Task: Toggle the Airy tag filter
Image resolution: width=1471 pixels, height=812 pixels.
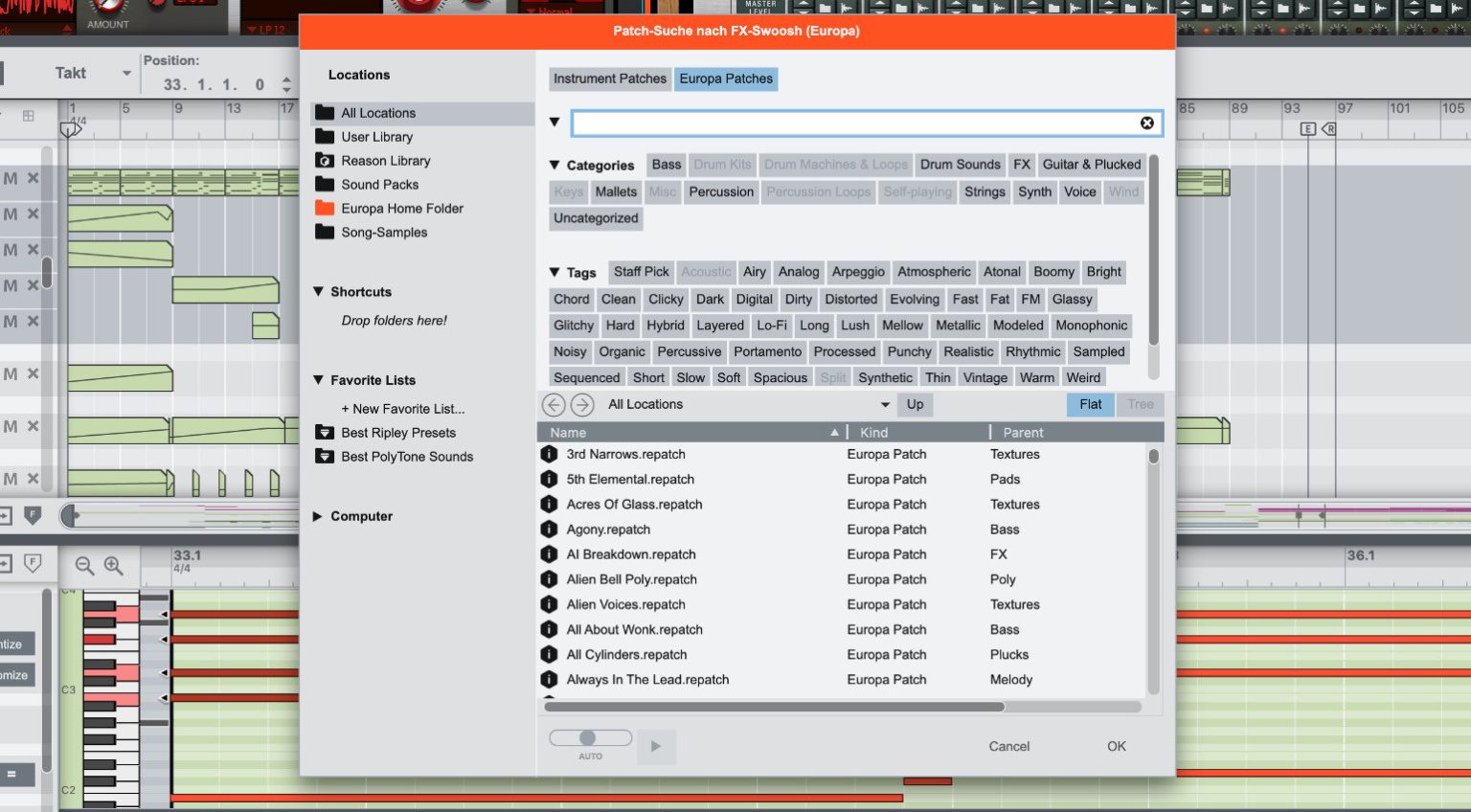Action: 754,272
